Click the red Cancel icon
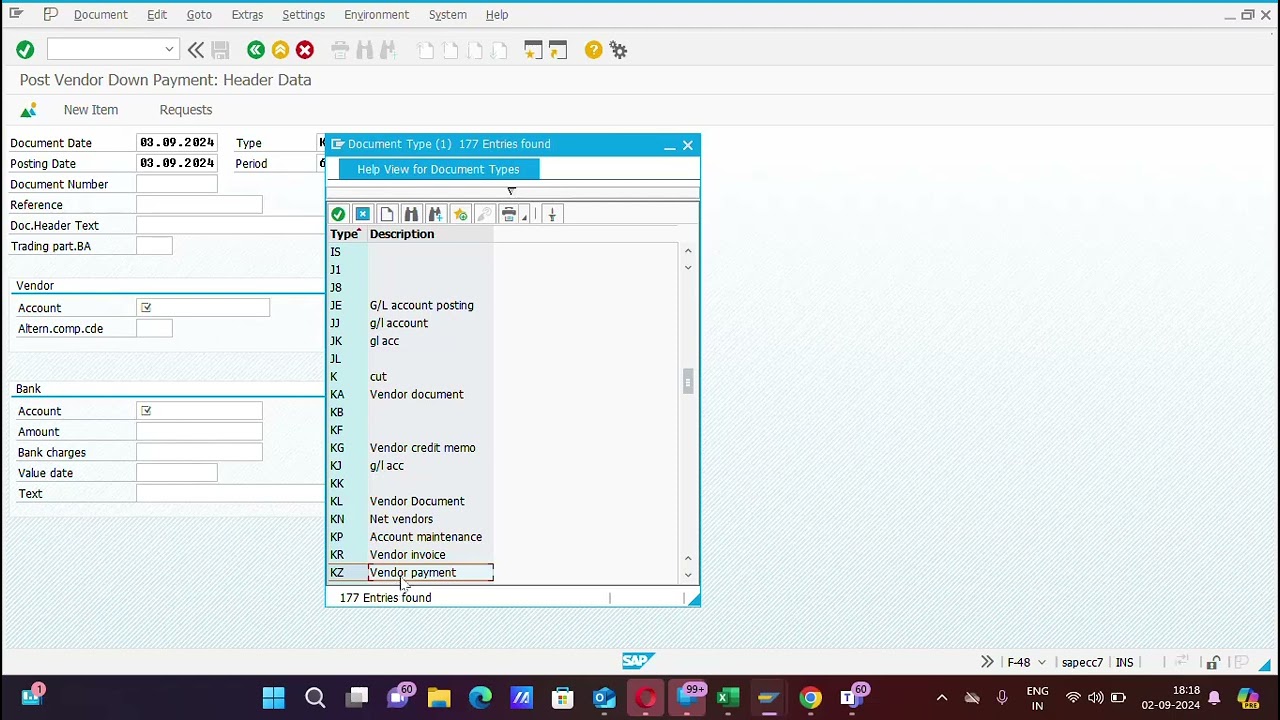The height and width of the screenshot is (720, 1280). [x=305, y=49]
